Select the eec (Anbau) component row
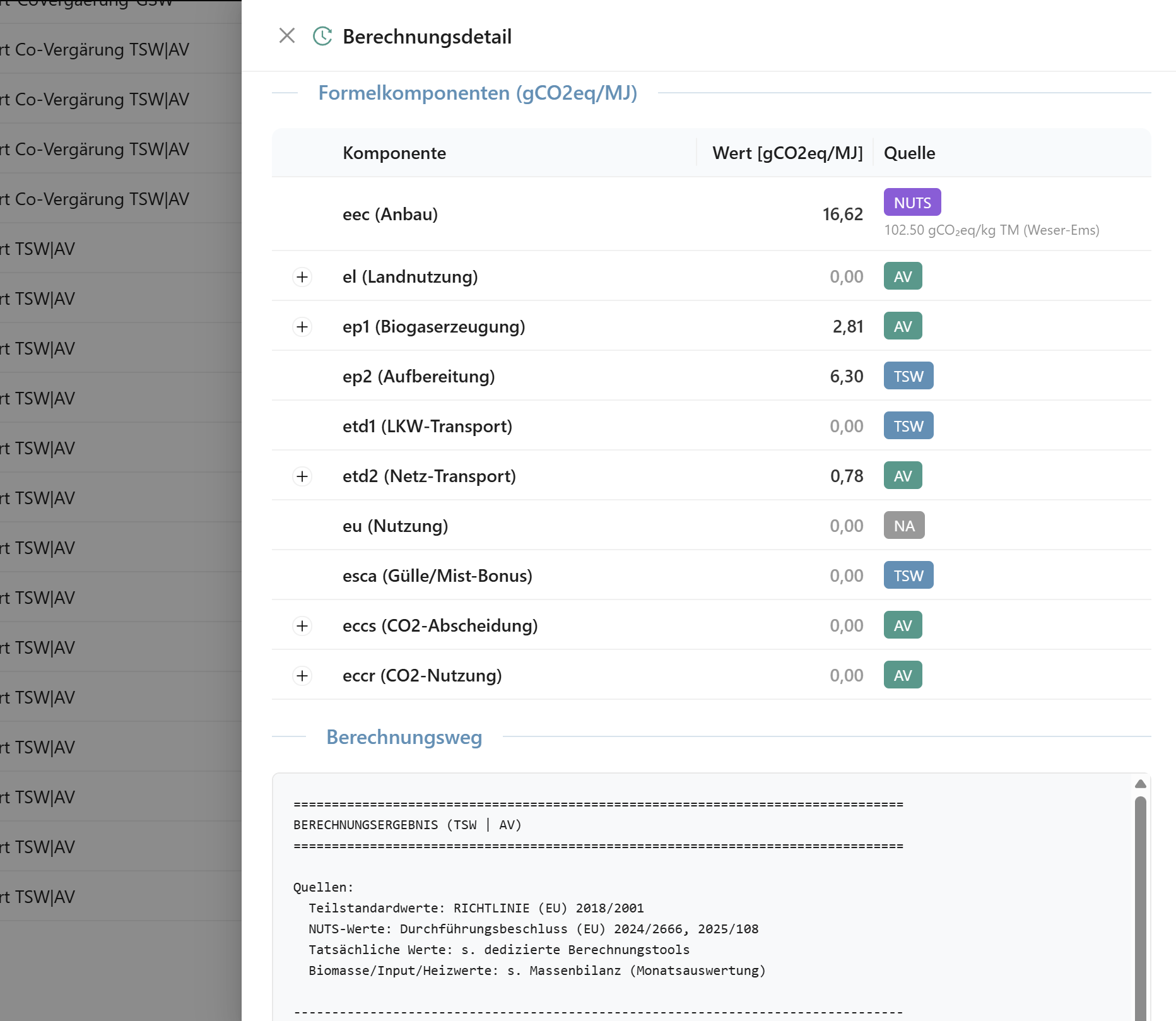 click(x=390, y=215)
